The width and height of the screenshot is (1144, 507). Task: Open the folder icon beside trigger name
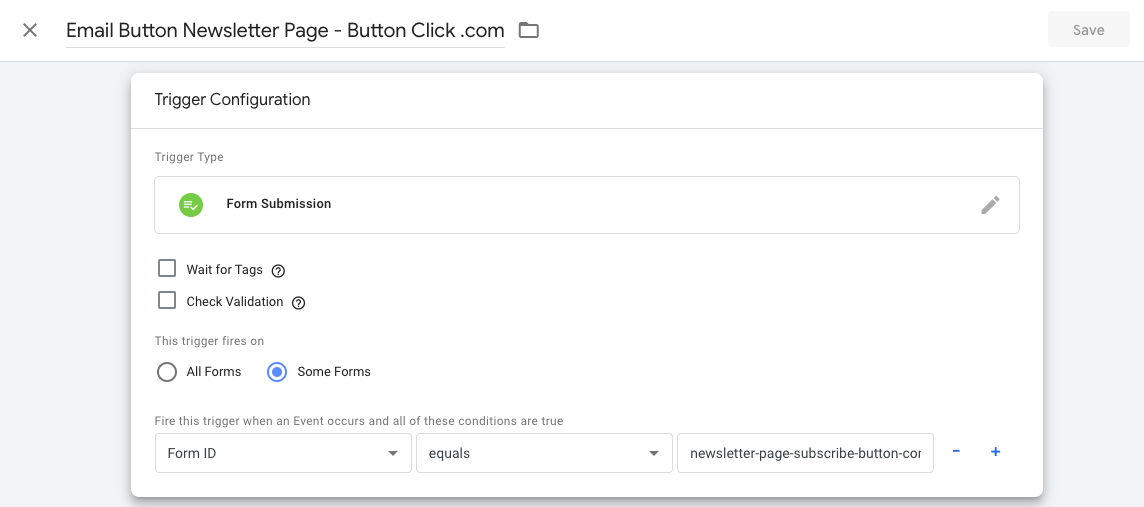[528, 30]
